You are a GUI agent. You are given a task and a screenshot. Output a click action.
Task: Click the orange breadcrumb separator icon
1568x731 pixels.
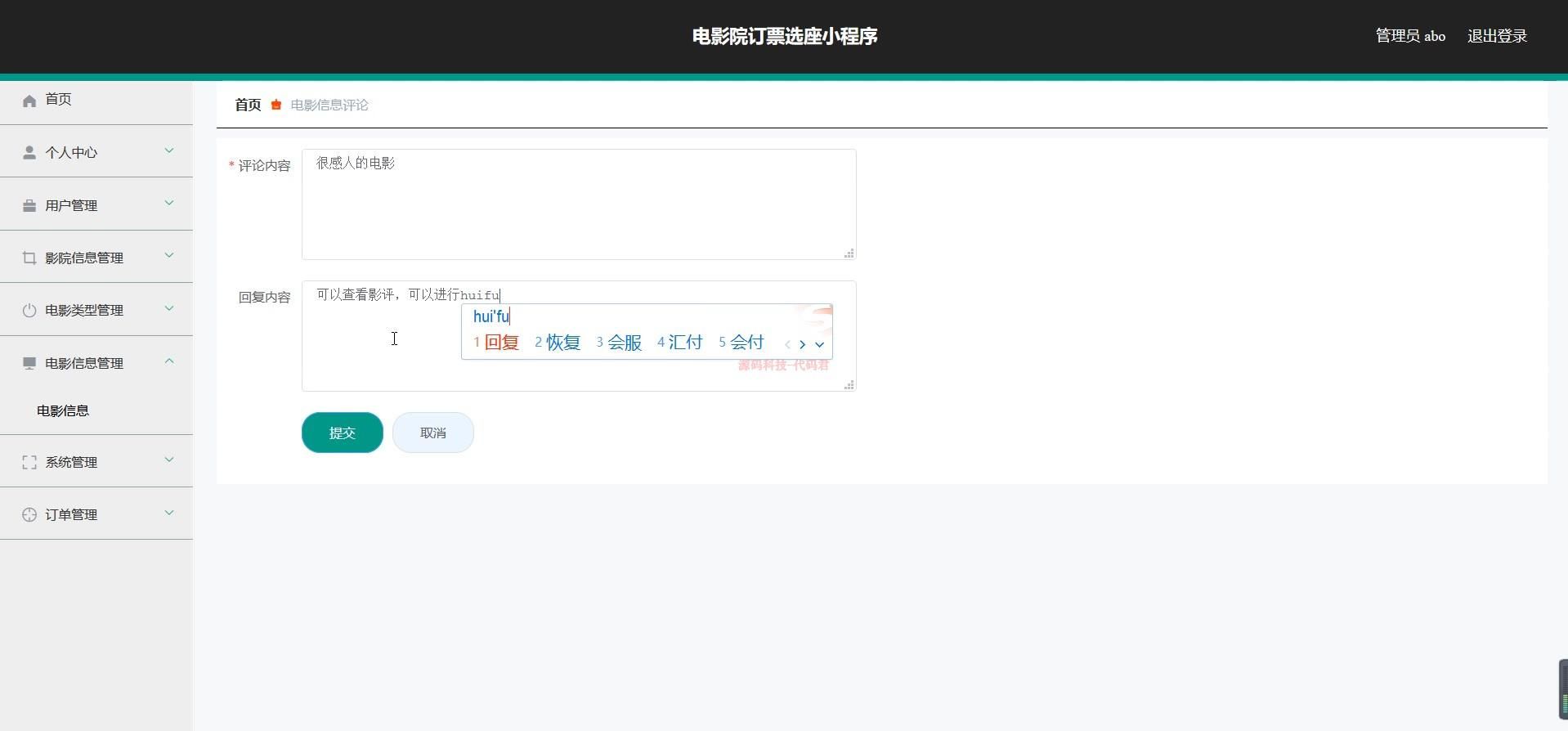[x=276, y=105]
